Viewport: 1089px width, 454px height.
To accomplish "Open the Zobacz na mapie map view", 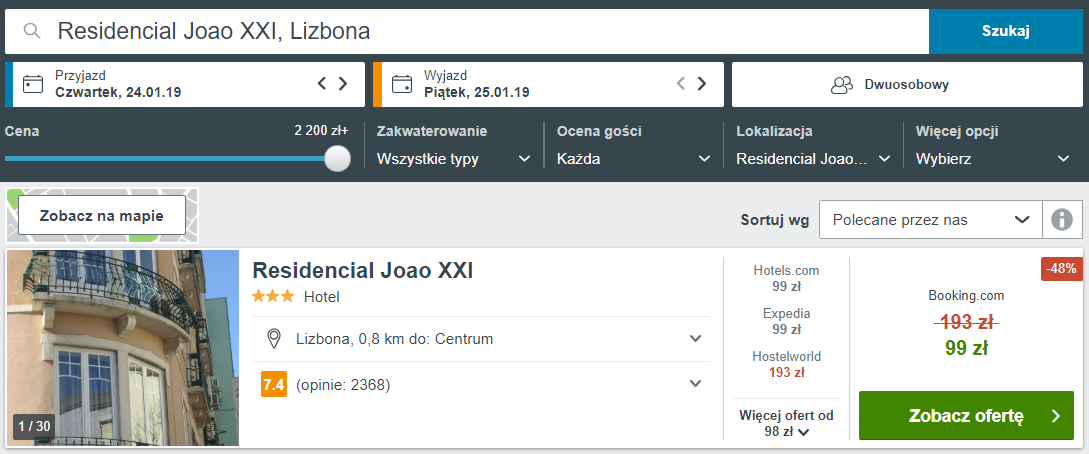I will click(101, 216).
